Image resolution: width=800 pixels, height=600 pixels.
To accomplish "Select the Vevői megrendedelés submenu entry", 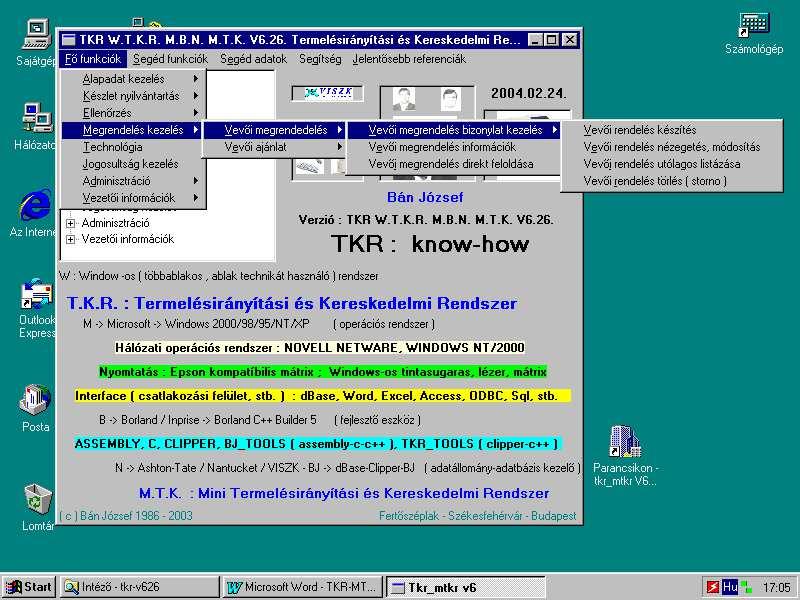I will [274, 130].
